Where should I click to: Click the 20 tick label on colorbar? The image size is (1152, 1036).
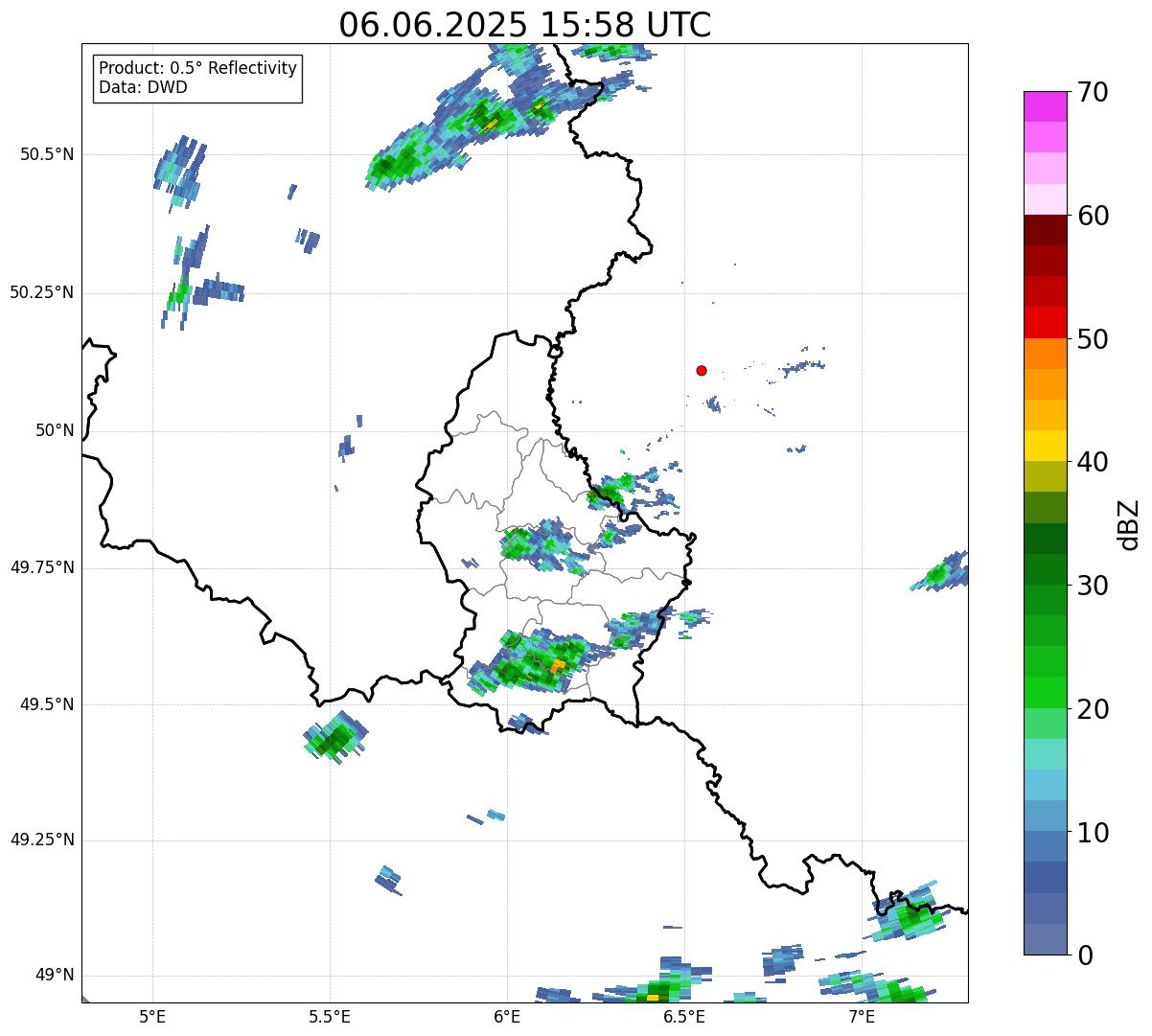click(x=1093, y=709)
